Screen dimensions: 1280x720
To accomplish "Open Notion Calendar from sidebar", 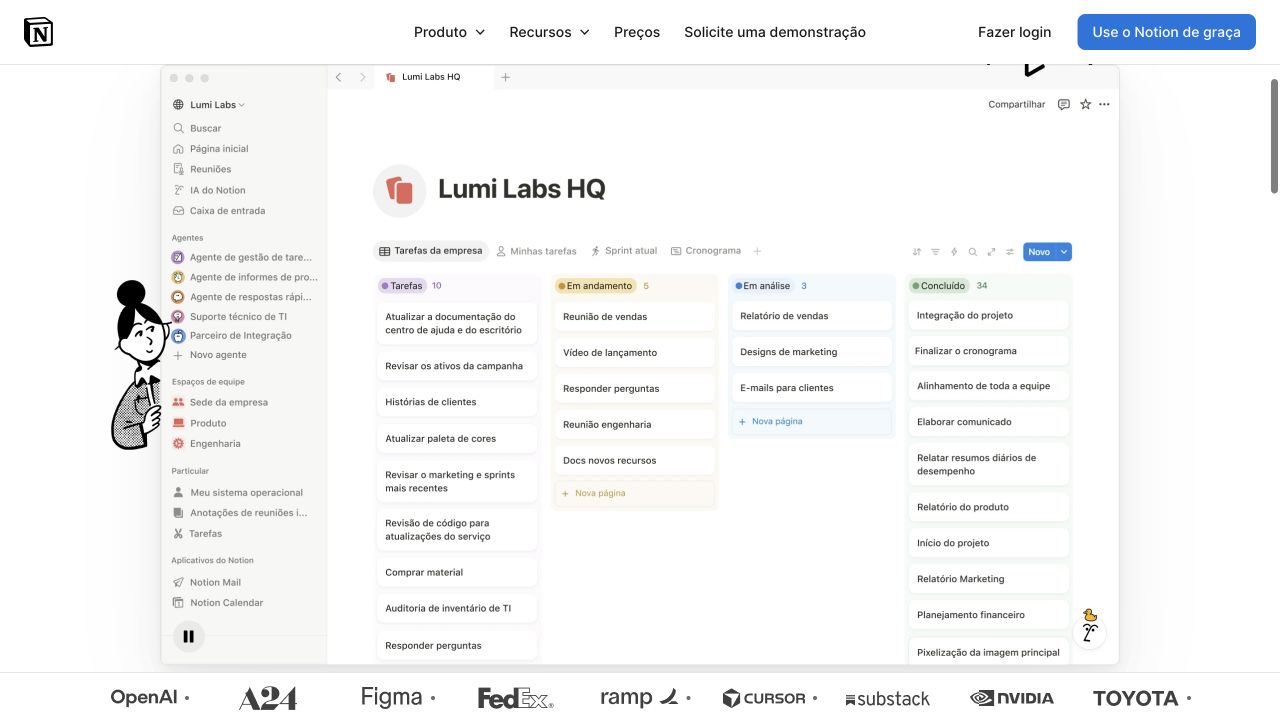I will click(x=218, y=603).
